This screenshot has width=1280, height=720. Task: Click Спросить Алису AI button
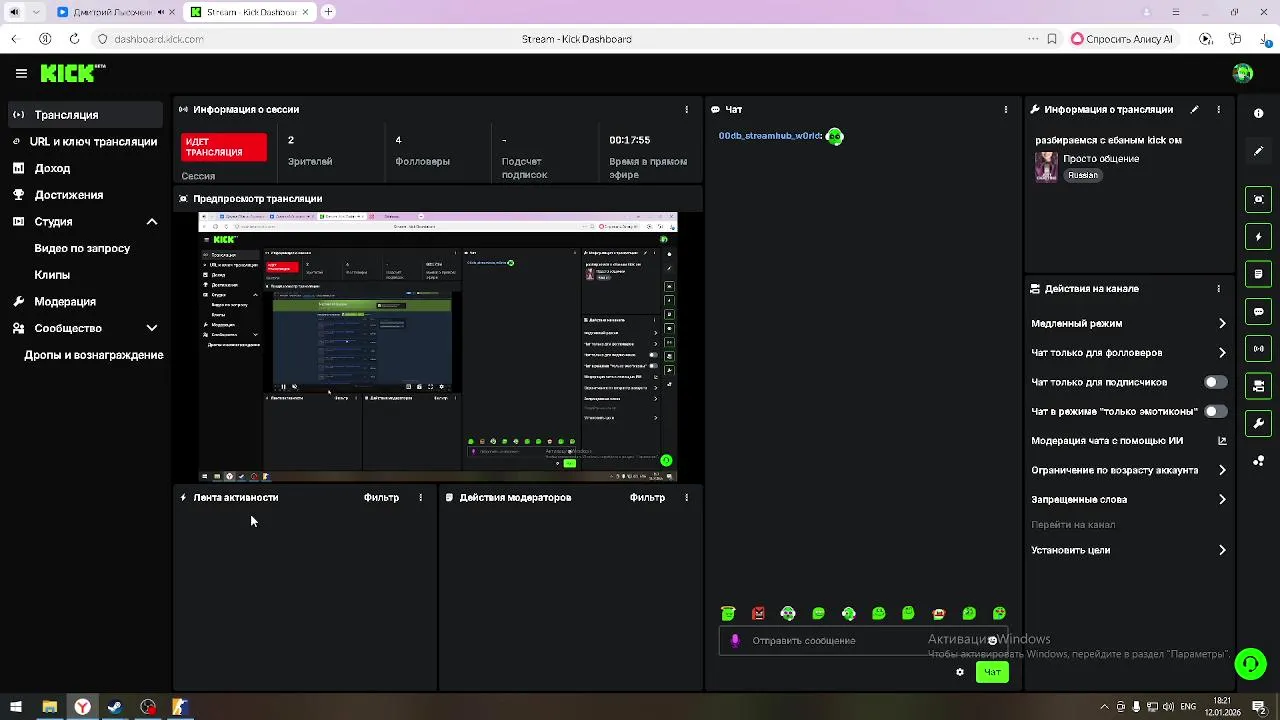[1122, 39]
